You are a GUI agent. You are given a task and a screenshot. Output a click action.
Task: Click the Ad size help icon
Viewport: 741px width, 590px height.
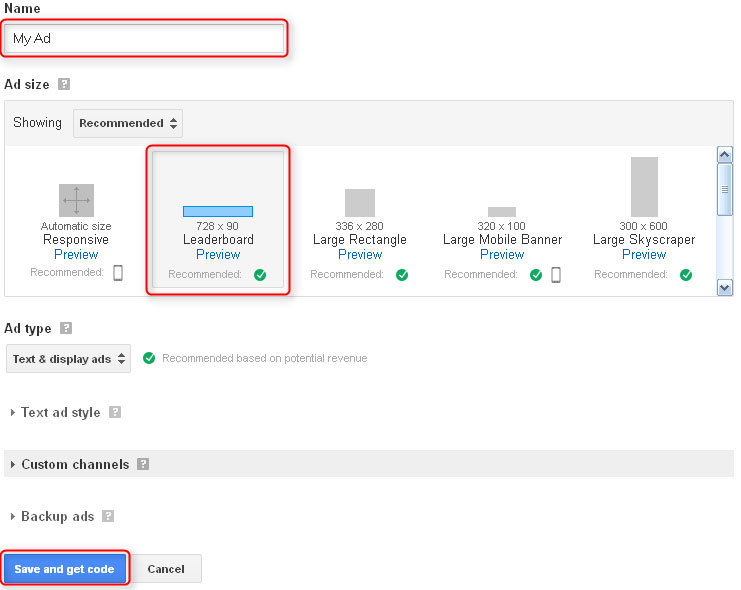(64, 84)
